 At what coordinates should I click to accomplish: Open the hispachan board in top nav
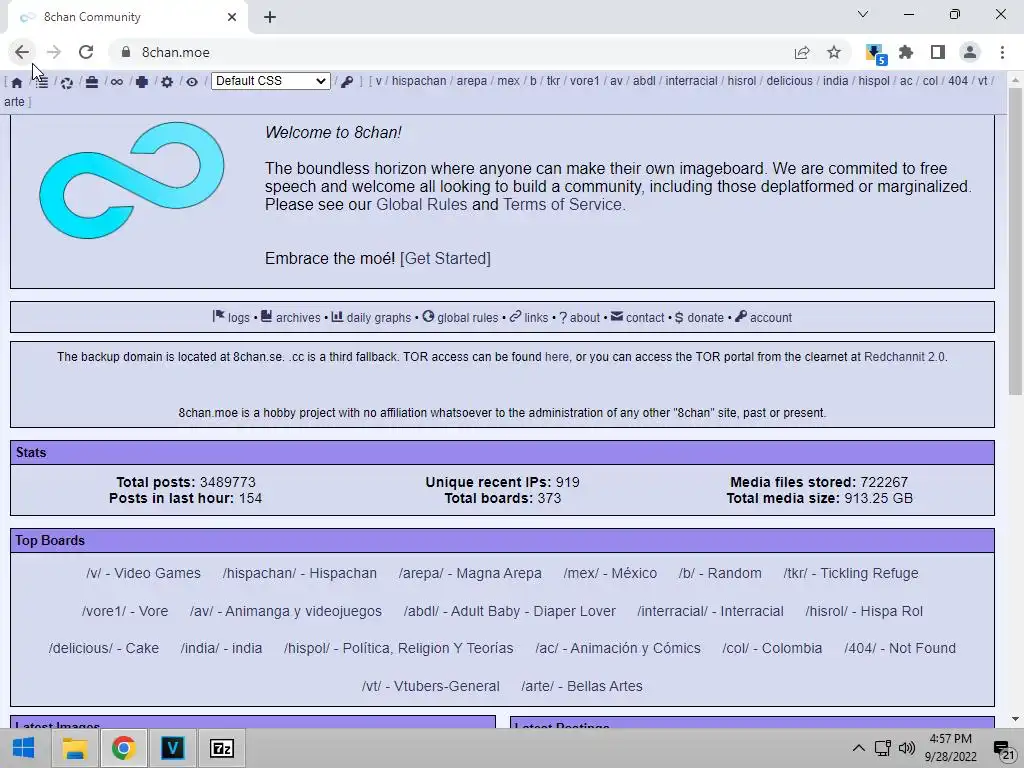point(419,81)
